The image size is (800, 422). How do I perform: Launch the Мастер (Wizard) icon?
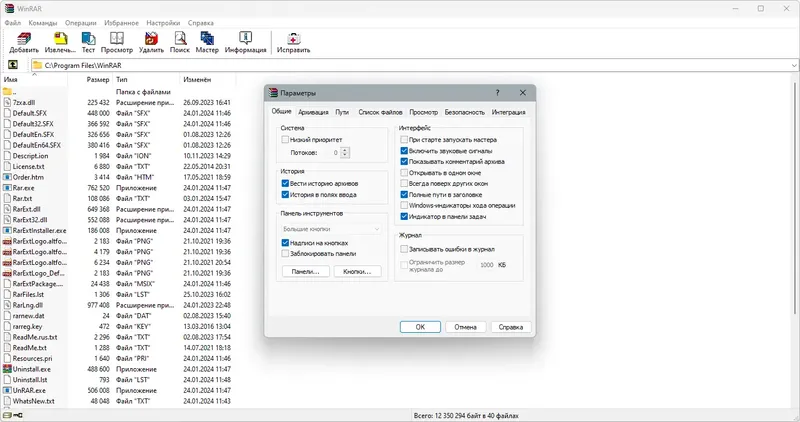pos(207,42)
